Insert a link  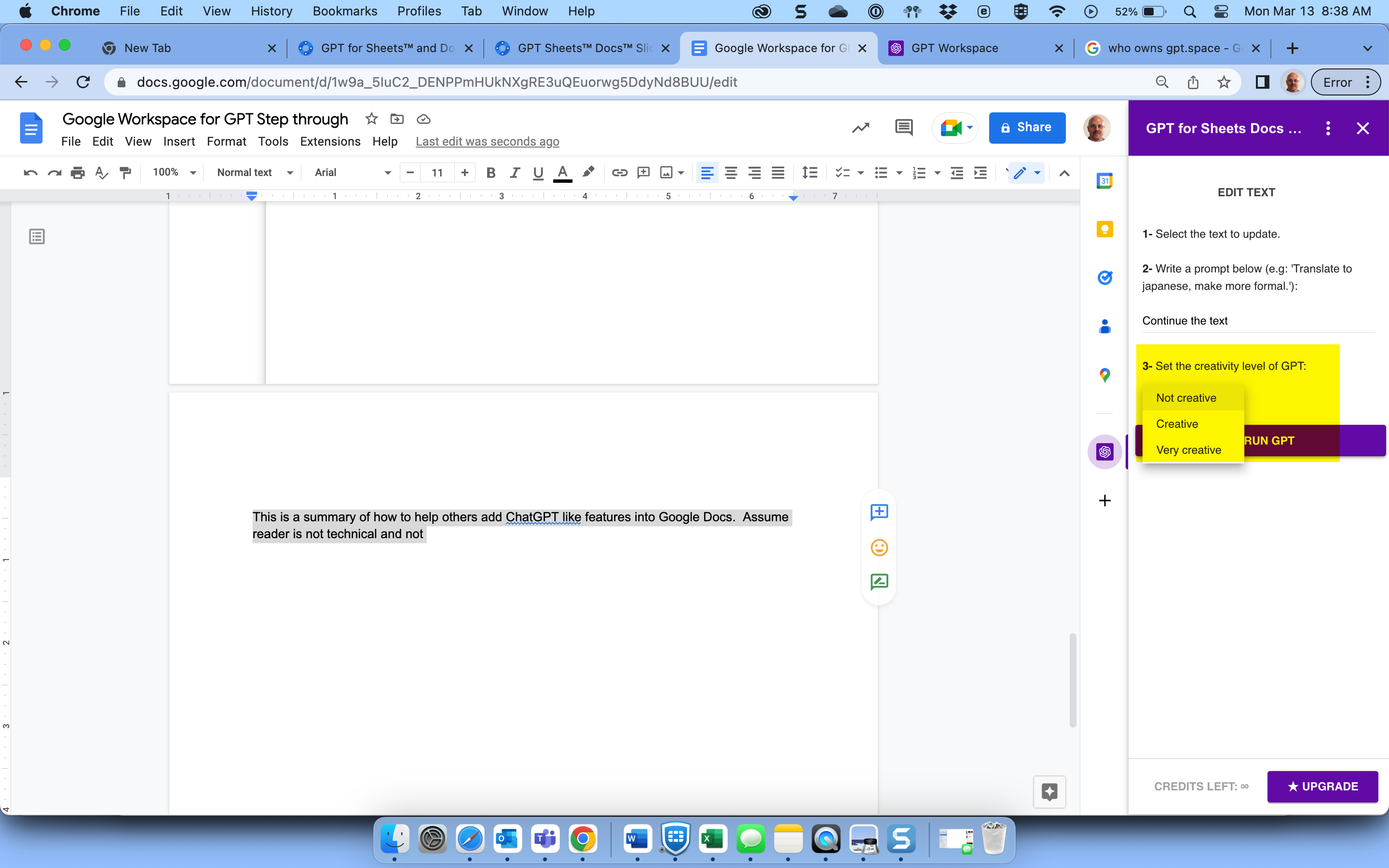[619, 172]
